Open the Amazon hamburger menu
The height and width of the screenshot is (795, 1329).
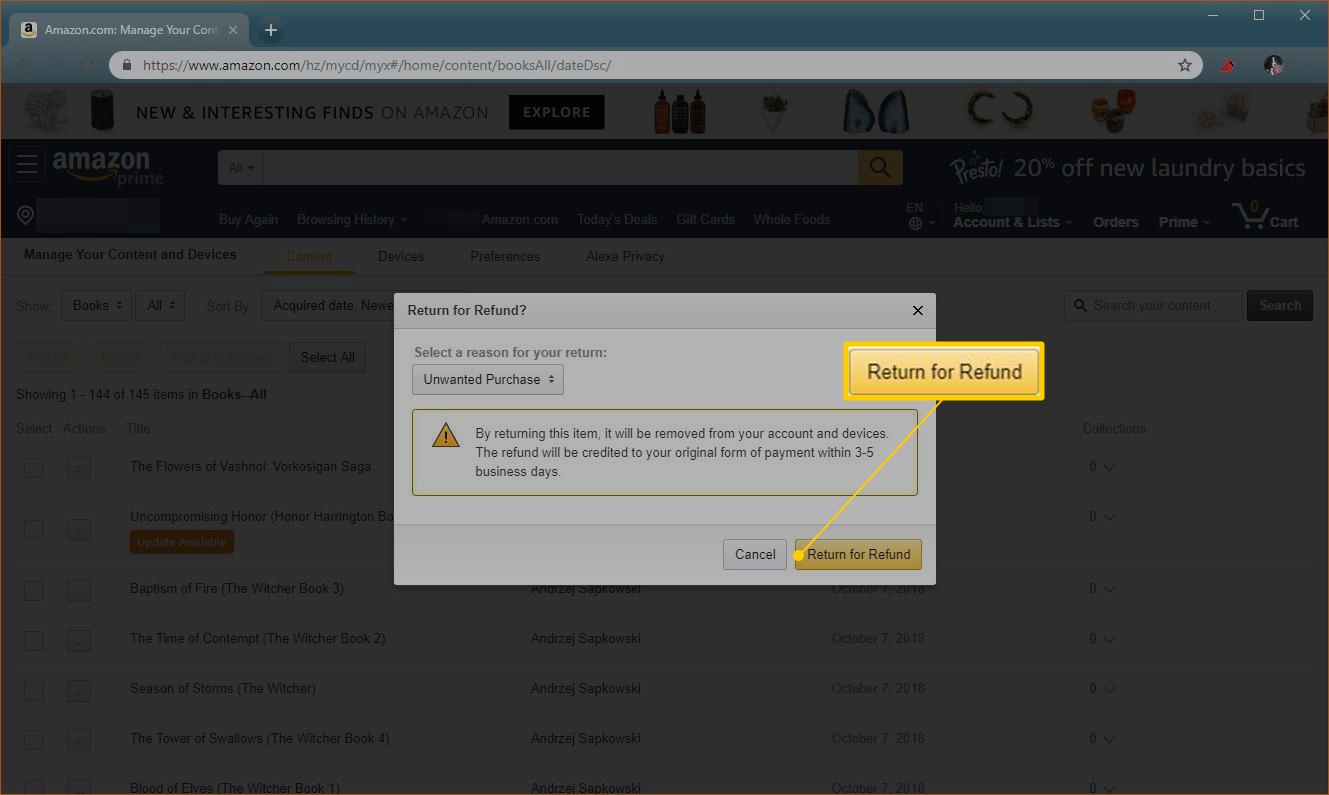pos(27,163)
